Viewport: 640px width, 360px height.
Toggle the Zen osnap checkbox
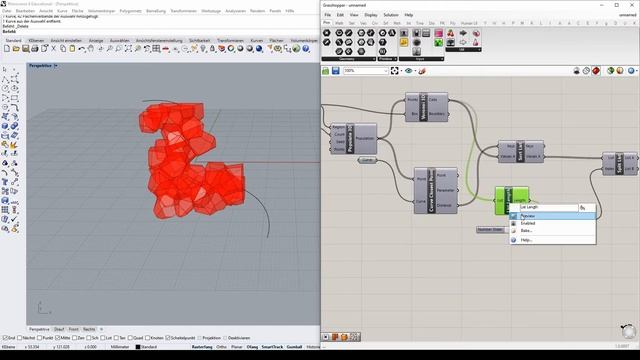[x=74, y=338]
